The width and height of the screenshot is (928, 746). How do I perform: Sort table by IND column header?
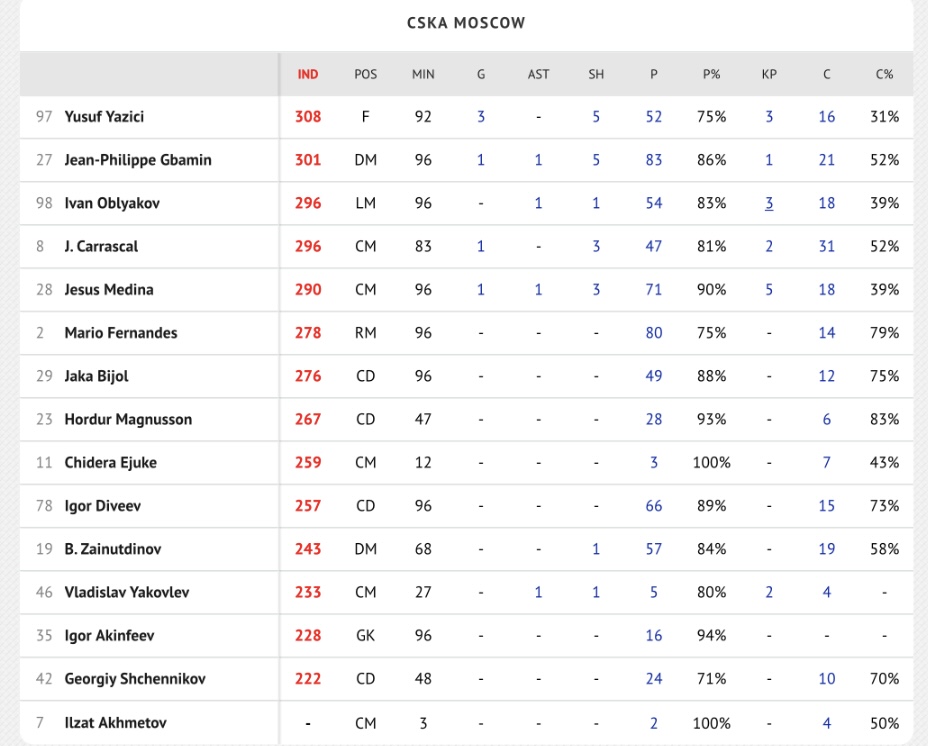point(308,75)
